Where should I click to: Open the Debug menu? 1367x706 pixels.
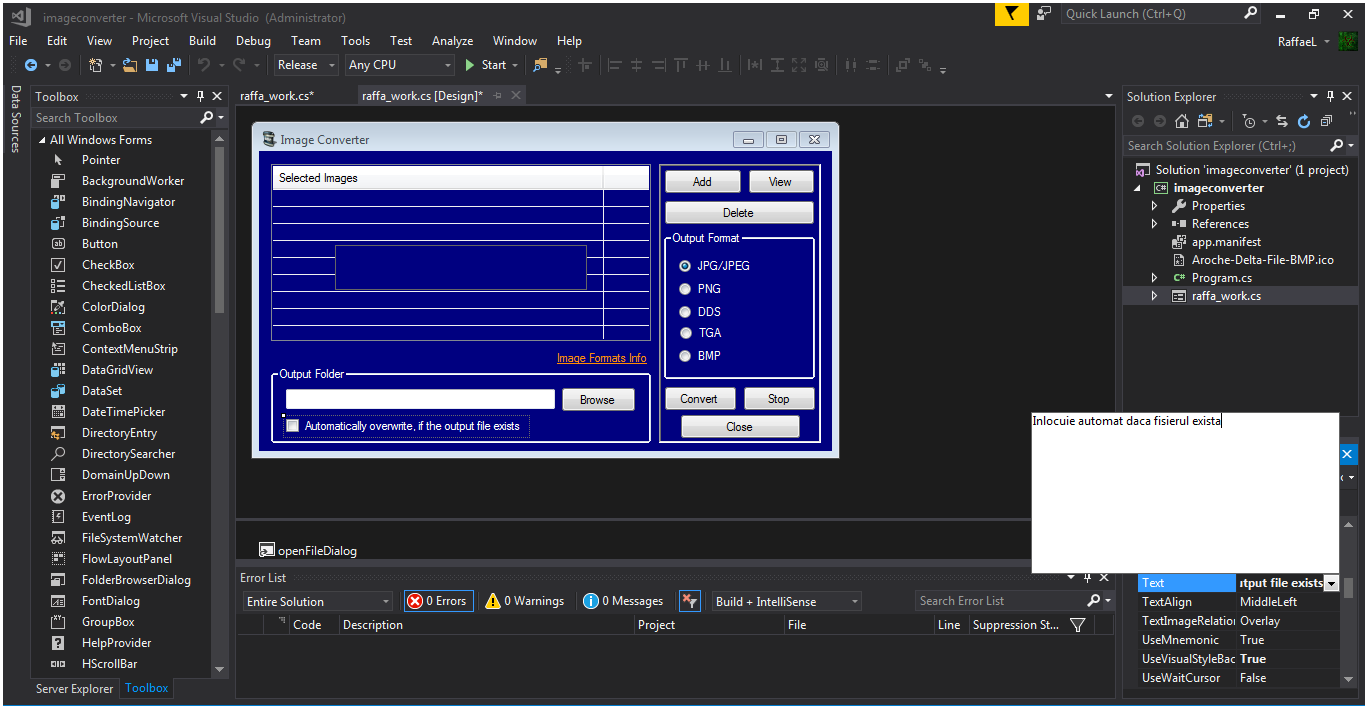click(x=253, y=41)
